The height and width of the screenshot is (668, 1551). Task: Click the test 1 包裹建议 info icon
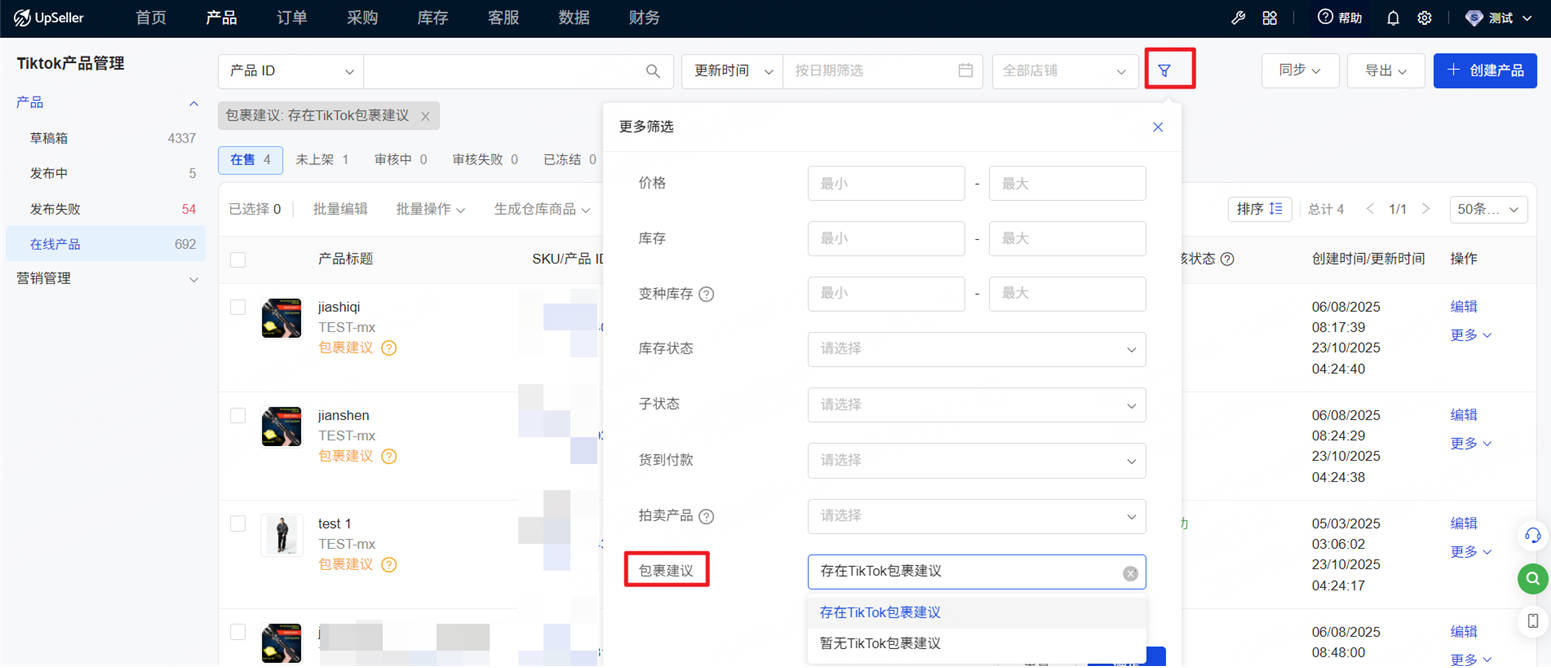389,565
